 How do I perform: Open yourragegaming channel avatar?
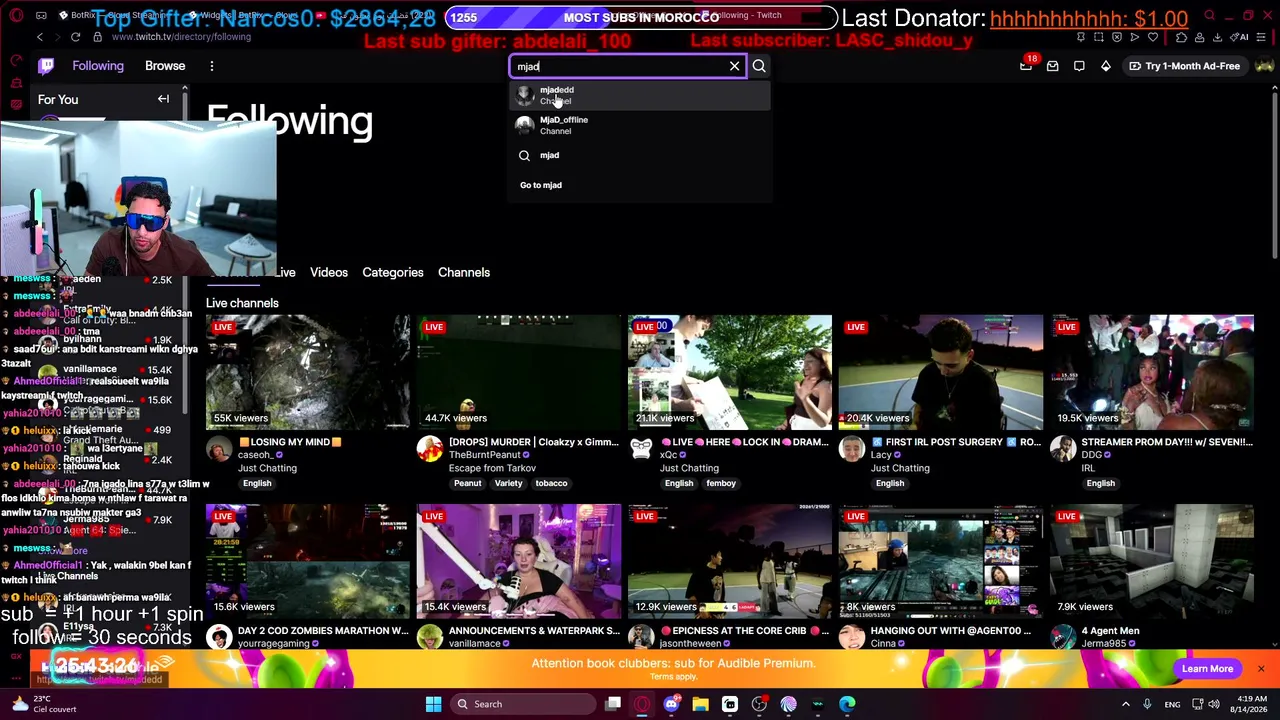[x=219, y=637]
